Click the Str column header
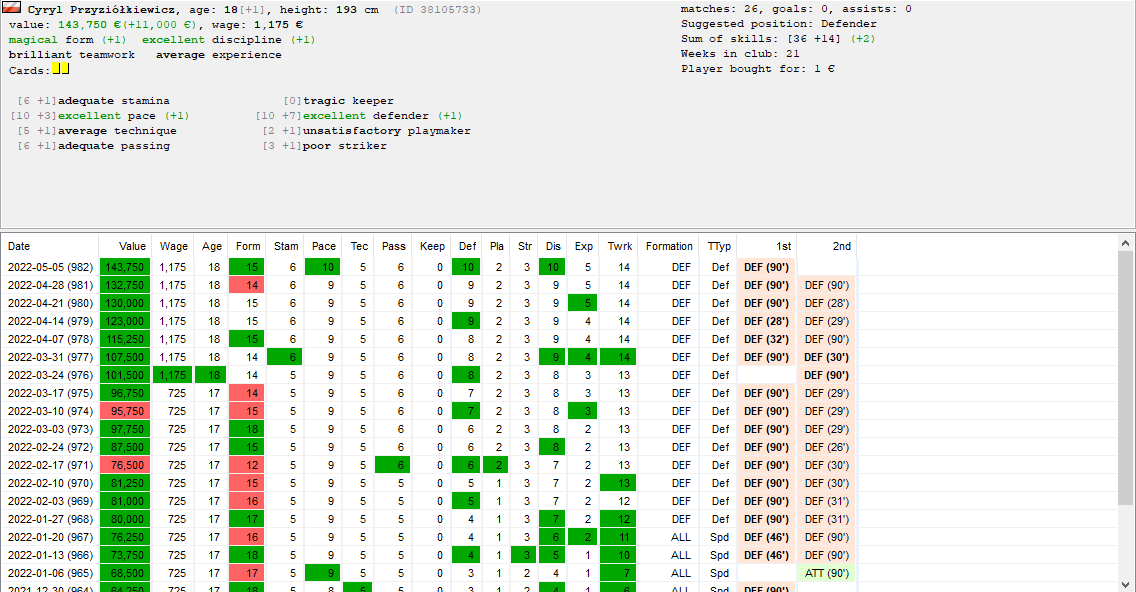Screen dimensions: 1136x592 pos(524,246)
